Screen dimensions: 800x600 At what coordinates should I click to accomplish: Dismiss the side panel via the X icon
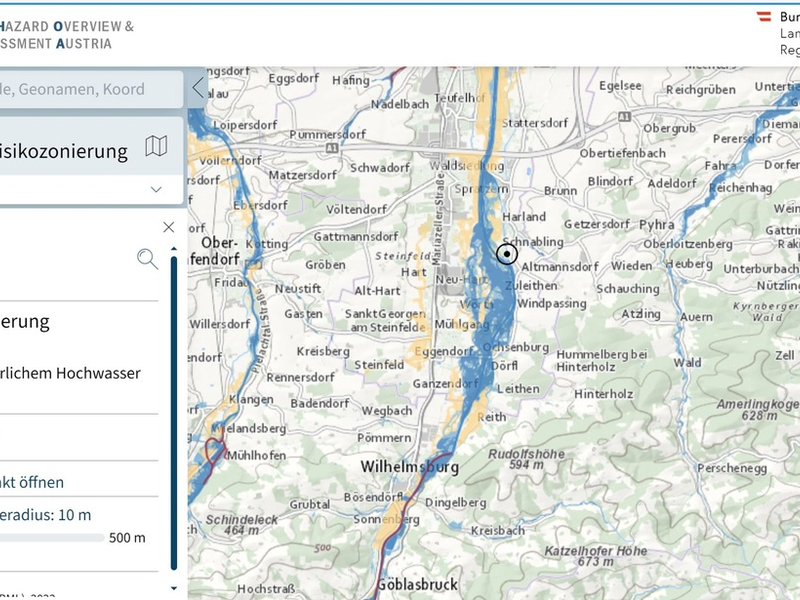168,227
